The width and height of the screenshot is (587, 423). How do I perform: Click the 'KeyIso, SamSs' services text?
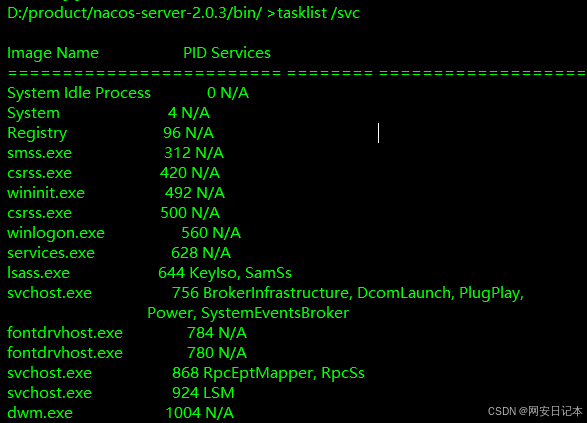pos(240,273)
